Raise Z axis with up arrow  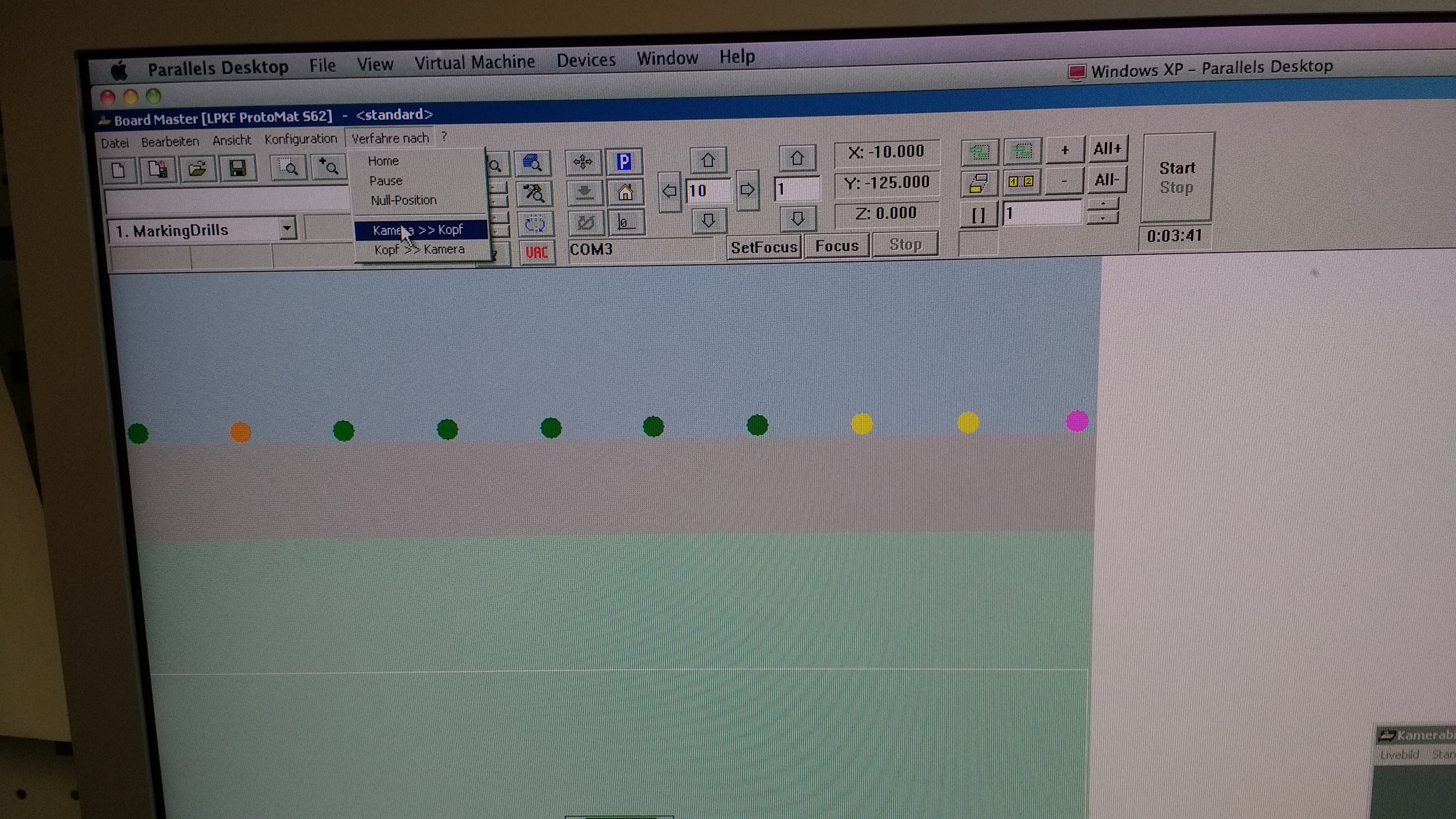797,158
